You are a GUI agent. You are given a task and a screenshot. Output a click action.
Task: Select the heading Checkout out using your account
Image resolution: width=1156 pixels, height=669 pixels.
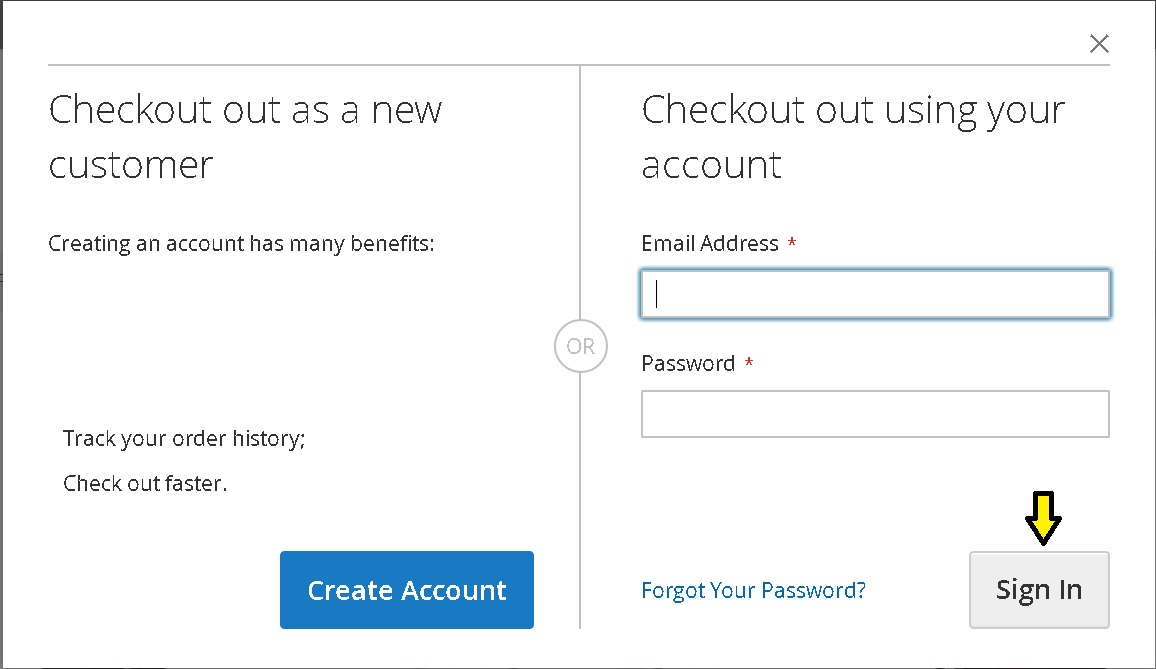point(852,135)
